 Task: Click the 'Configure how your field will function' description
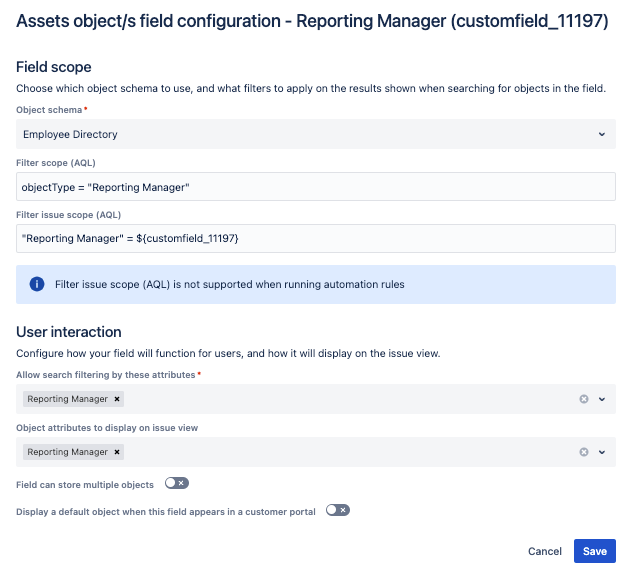point(228,354)
